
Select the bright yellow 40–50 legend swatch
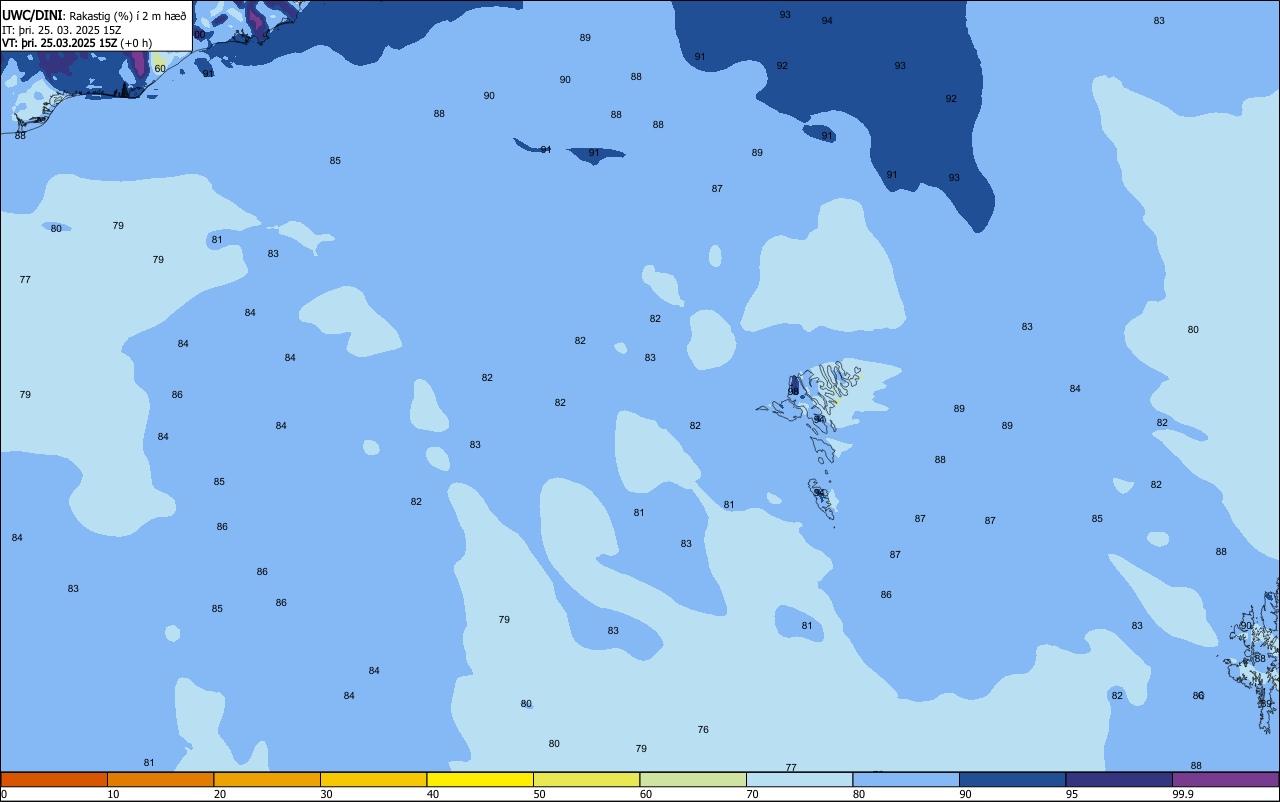(x=480, y=779)
